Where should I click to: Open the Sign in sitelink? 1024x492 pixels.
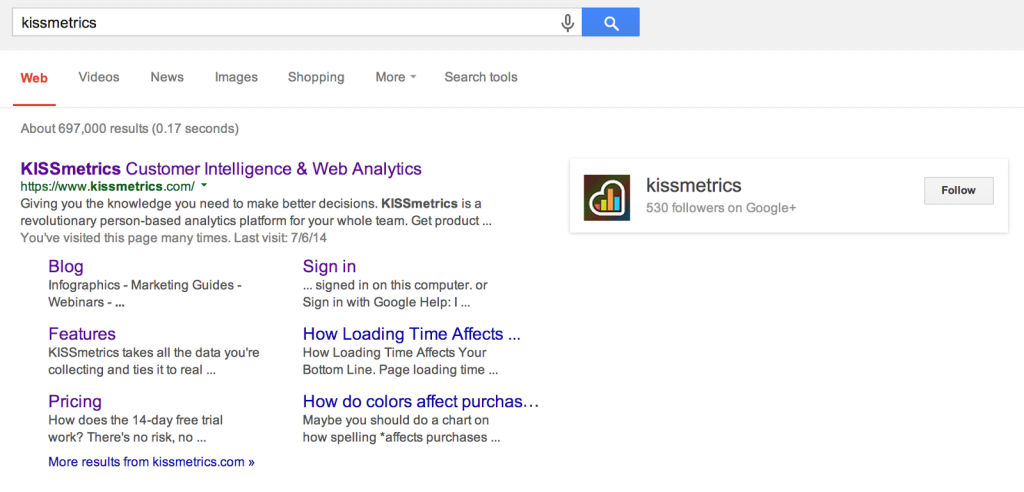(329, 267)
